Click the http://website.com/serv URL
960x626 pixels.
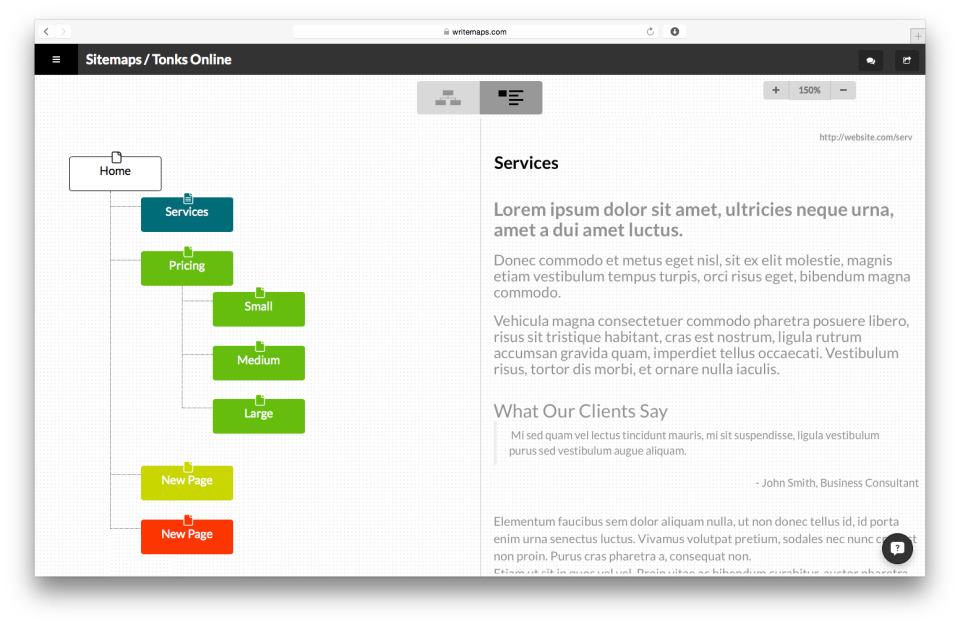866,137
